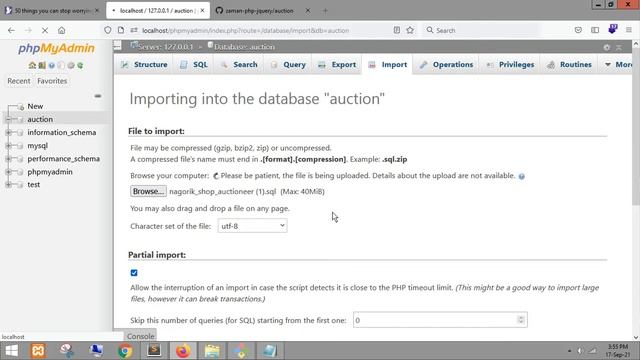Click the volume icon in system tray
The height and width of the screenshot is (360, 640).
point(580,351)
